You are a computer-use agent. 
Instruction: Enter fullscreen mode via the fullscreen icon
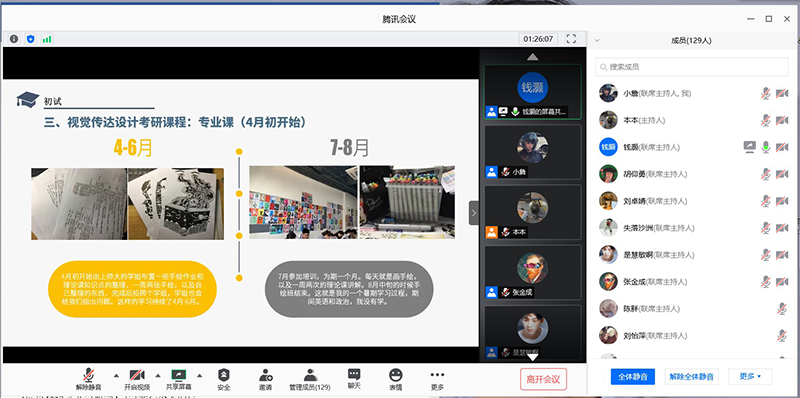point(571,39)
